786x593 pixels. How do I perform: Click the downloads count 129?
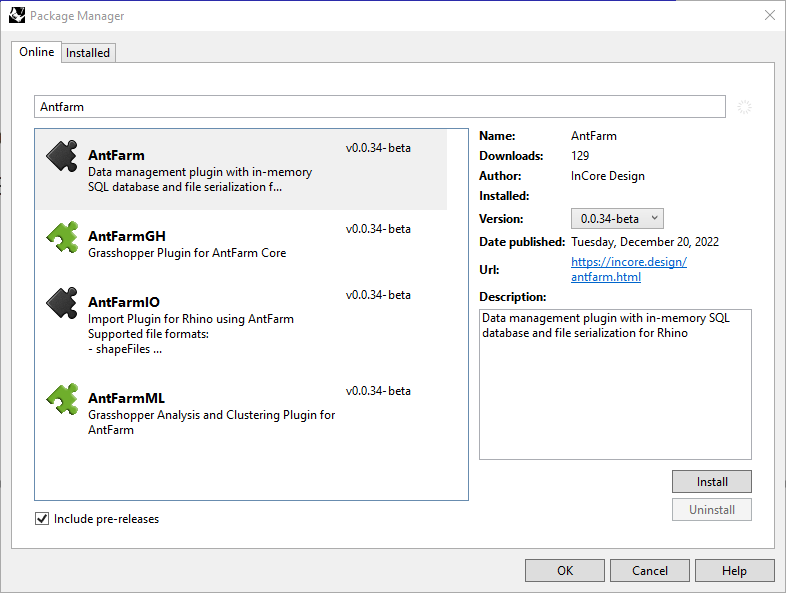pos(580,156)
